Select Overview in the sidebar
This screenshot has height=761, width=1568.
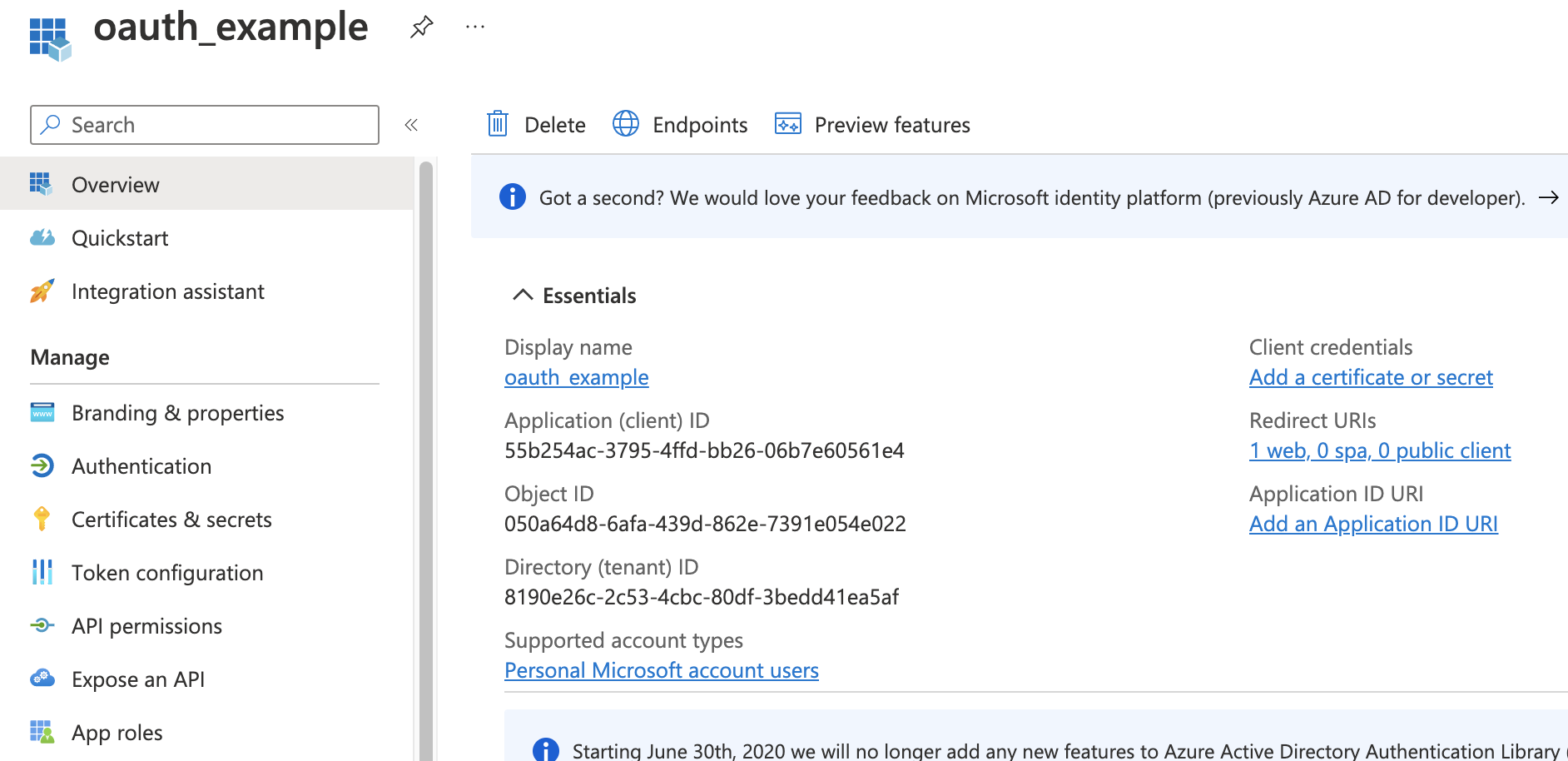click(x=206, y=184)
